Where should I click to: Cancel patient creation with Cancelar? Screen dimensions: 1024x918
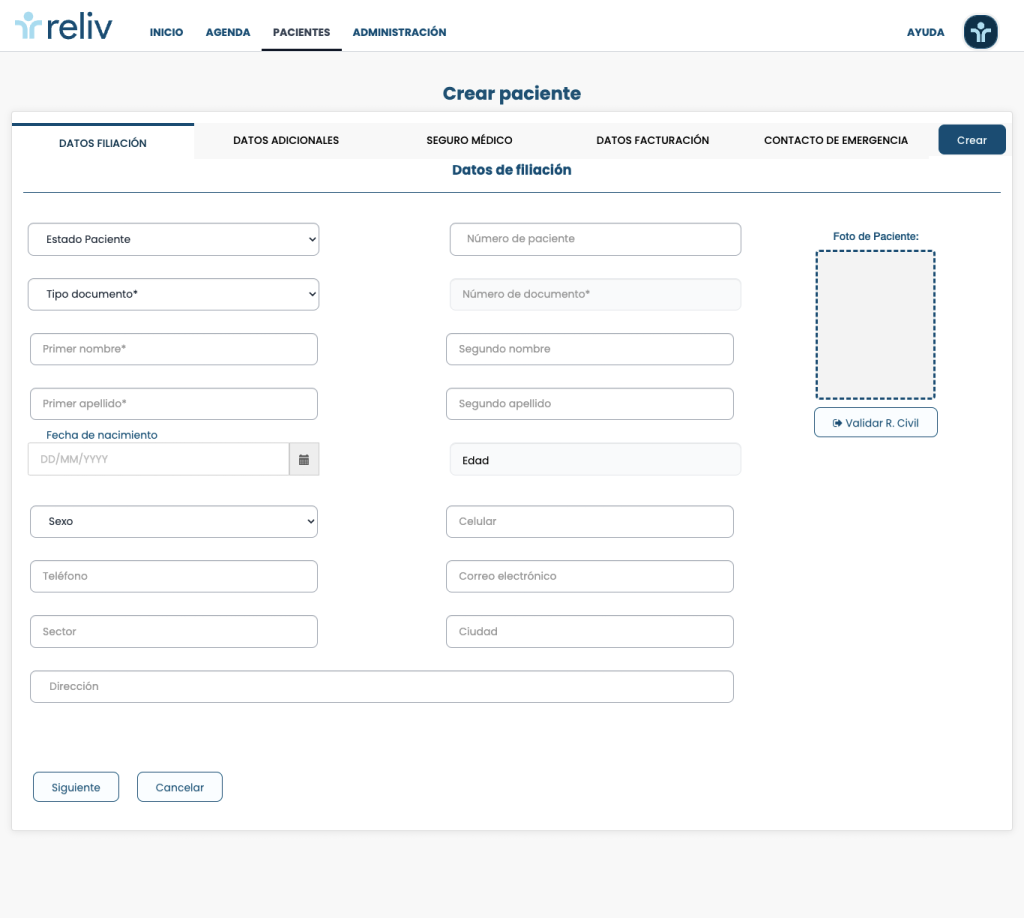coord(180,787)
